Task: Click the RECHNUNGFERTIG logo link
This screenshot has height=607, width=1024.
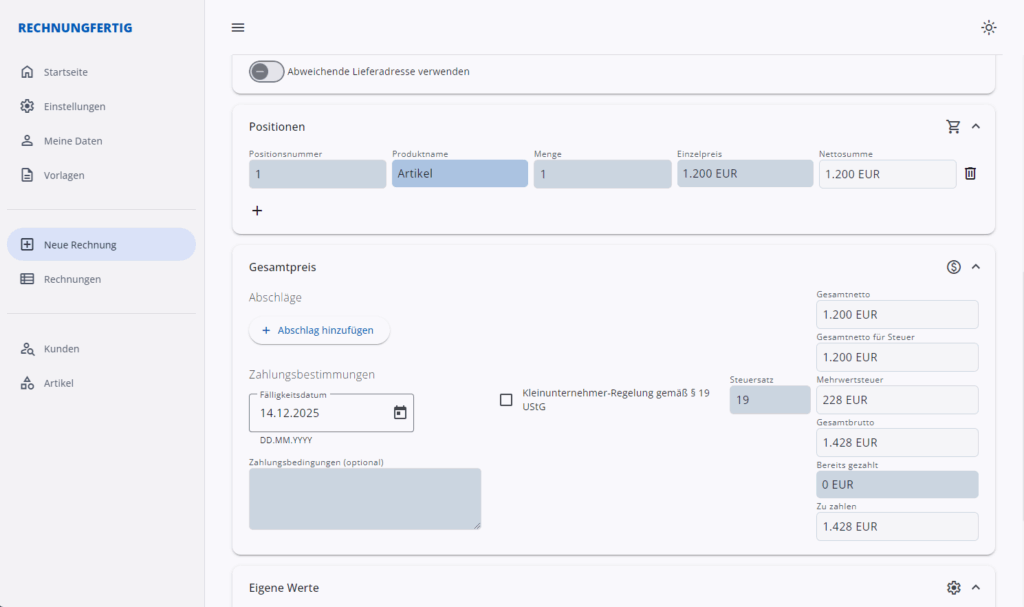Action: click(75, 28)
